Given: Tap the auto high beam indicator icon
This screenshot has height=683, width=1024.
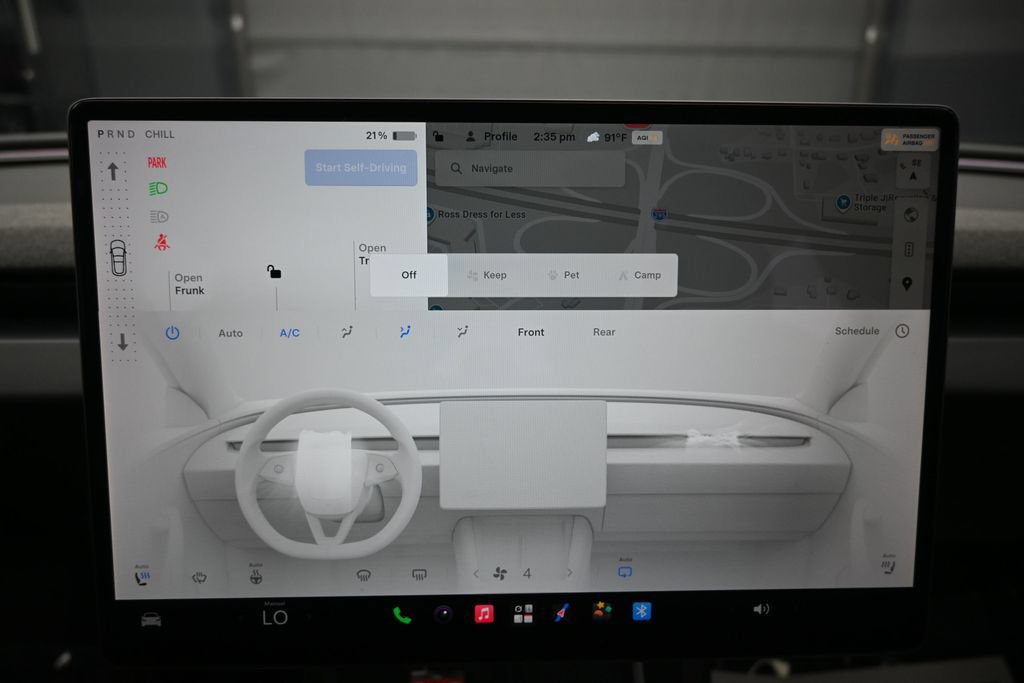Looking at the screenshot, I should [x=159, y=216].
